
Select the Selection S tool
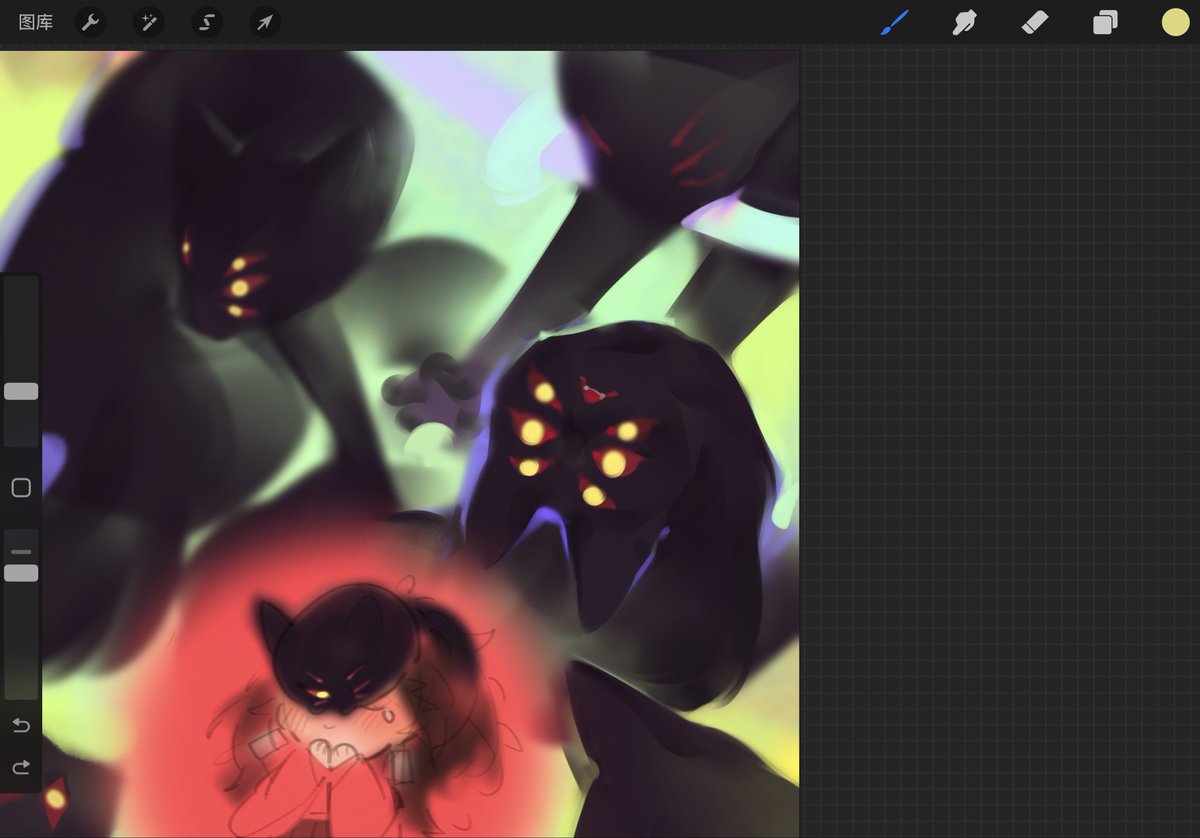pos(207,22)
